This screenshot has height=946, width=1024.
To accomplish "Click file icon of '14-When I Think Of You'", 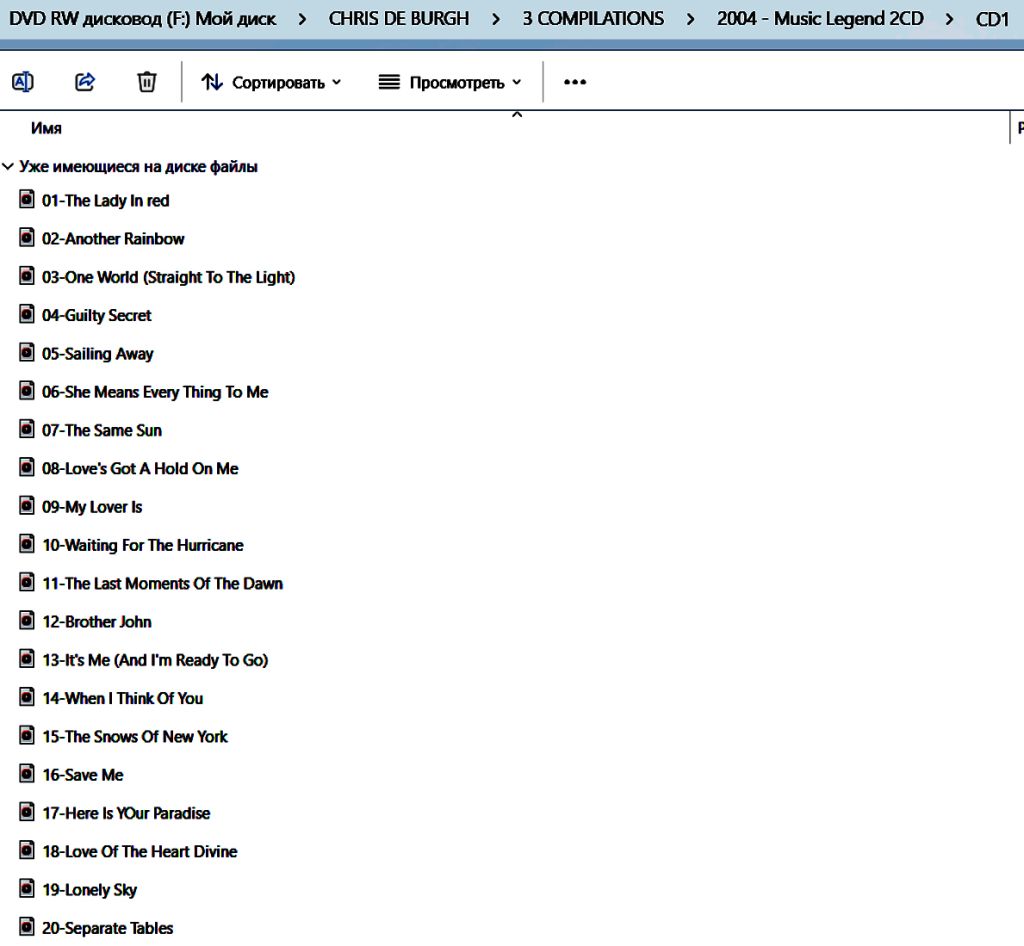I will point(26,697).
